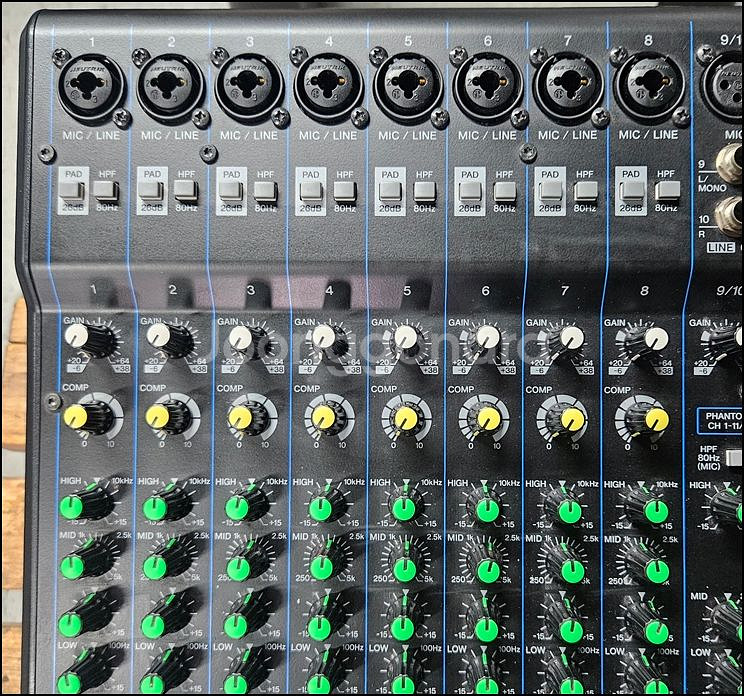Click the green HIGH EQ knob on channel 8

(656, 512)
